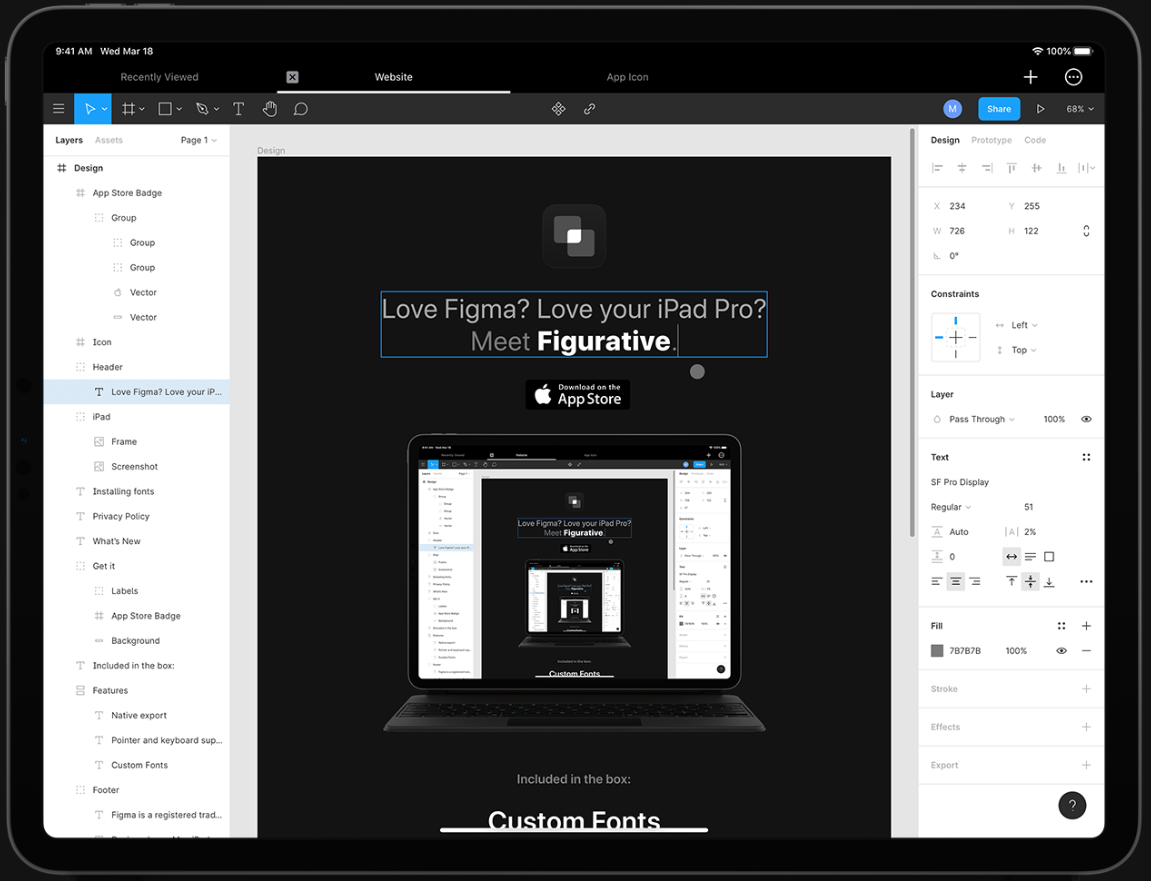Click the 7B7B7B fill color swatch

click(x=937, y=650)
